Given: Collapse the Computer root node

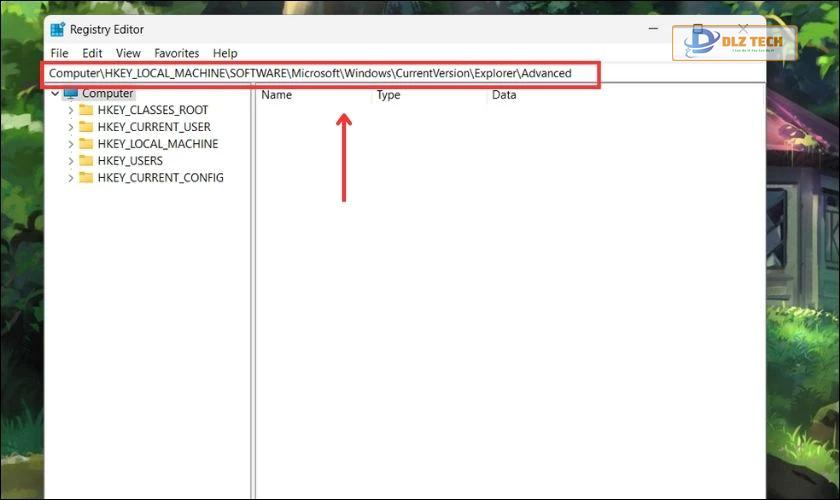Looking at the screenshot, I should 55,93.
